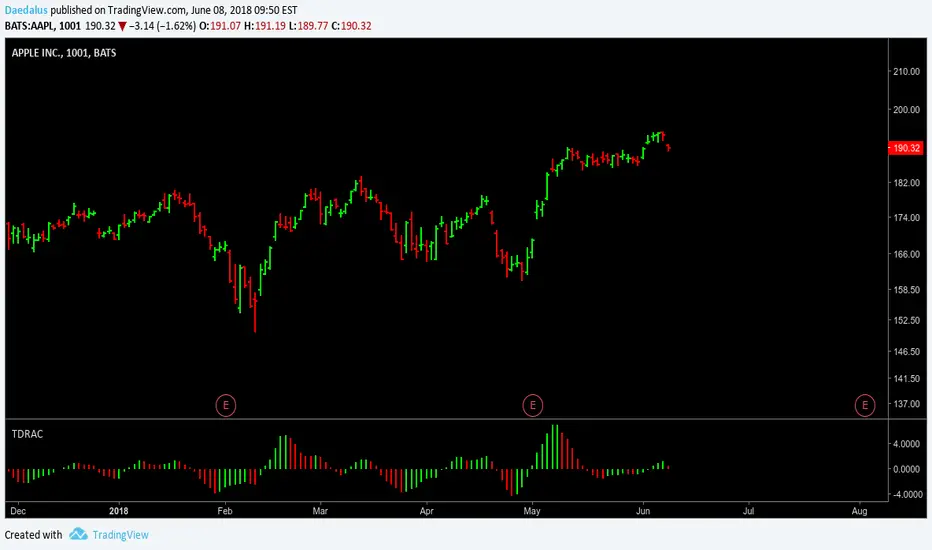Click the 166.00 price axis label
Screen dimensions: 932x550
906,254
